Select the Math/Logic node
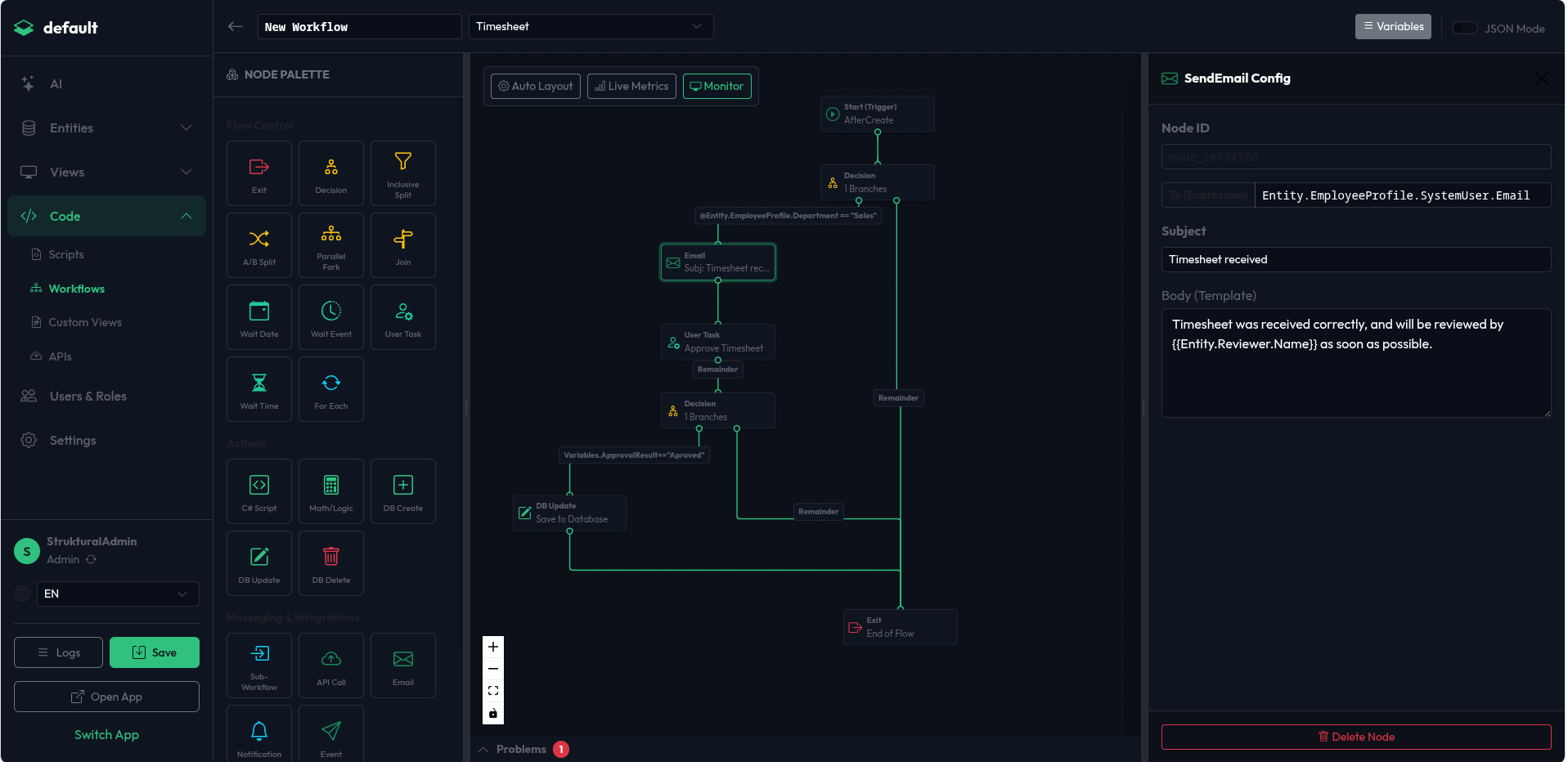Image resolution: width=1568 pixels, height=762 pixels. [331, 491]
